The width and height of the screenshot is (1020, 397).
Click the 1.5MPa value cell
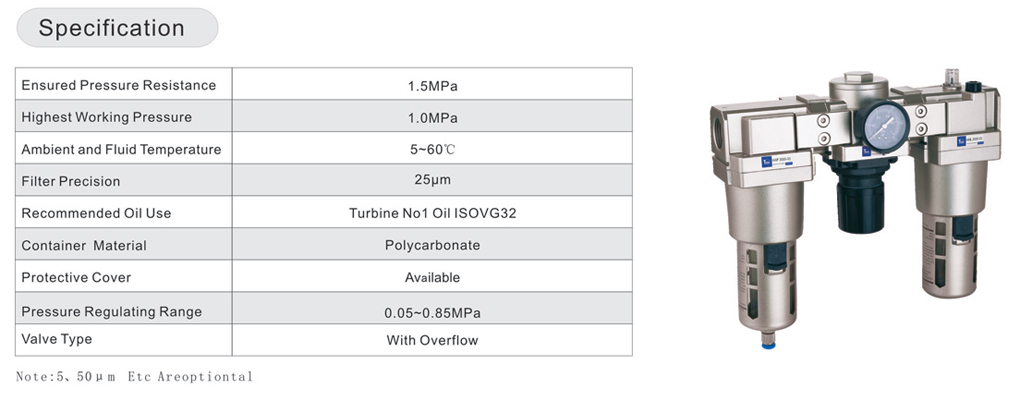click(x=433, y=86)
